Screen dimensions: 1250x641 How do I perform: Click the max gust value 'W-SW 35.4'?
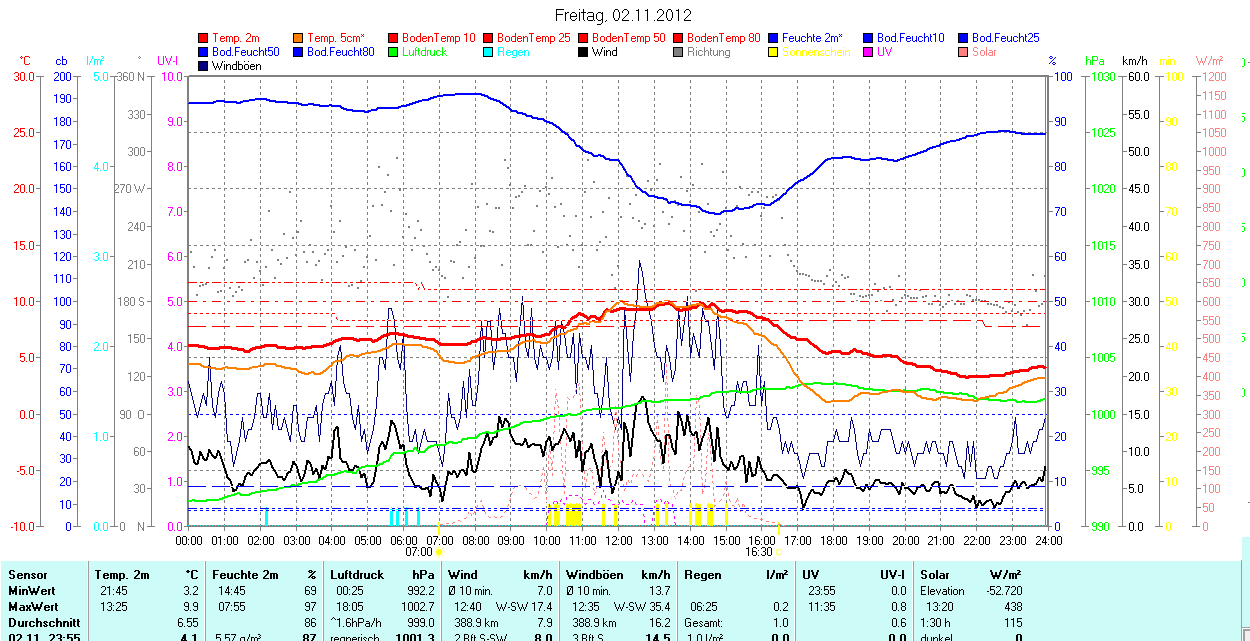642,607
